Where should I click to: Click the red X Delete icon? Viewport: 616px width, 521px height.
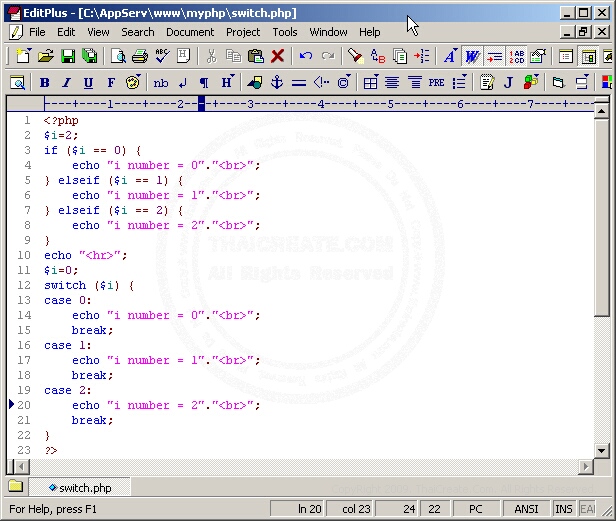(278, 57)
